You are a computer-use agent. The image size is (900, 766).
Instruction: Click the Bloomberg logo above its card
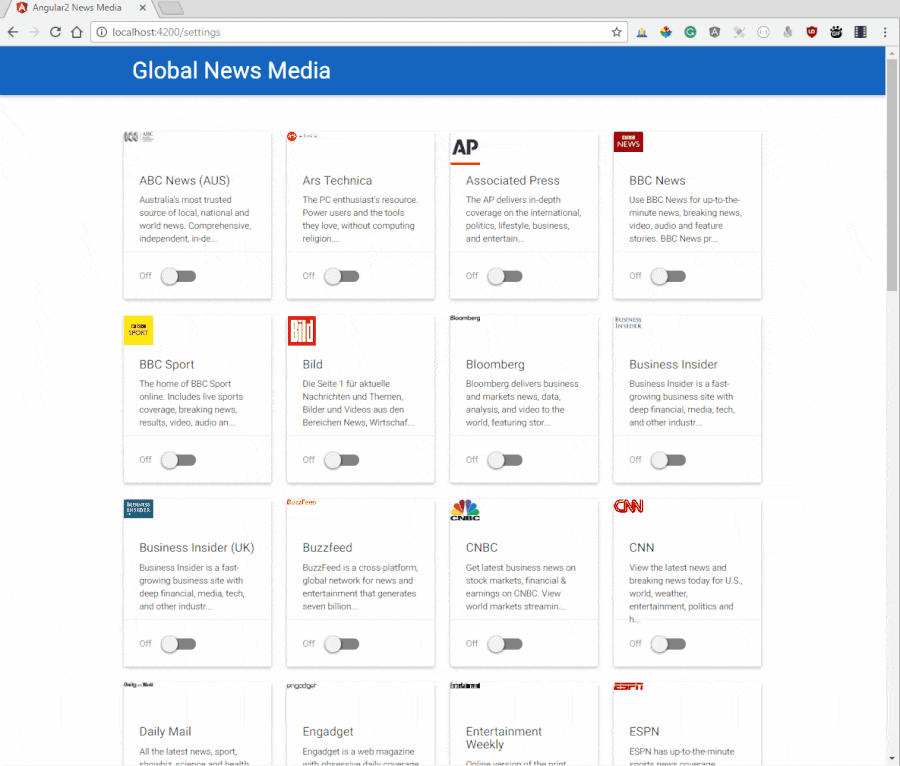point(465,318)
